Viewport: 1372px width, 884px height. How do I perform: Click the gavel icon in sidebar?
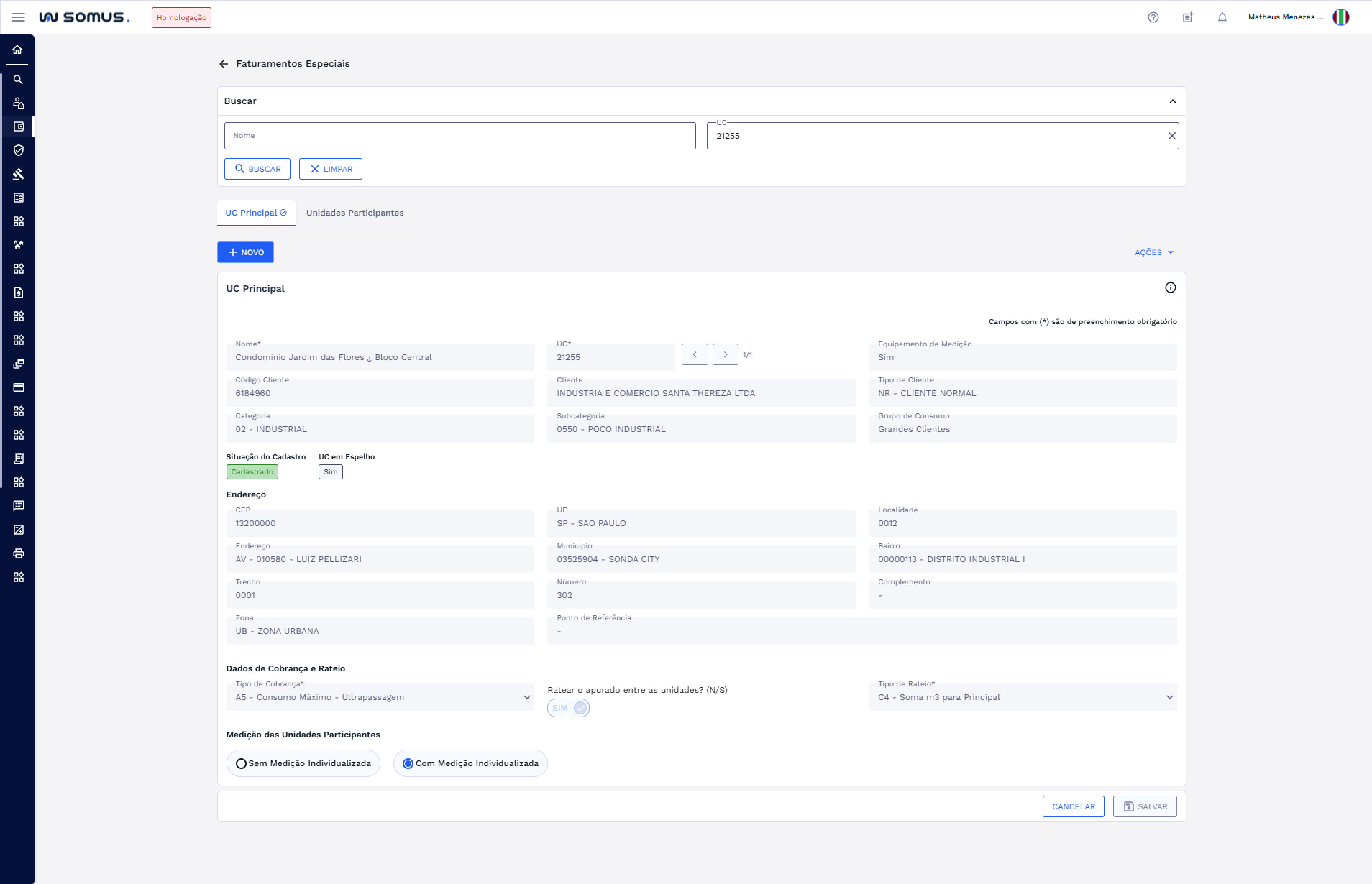18,174
